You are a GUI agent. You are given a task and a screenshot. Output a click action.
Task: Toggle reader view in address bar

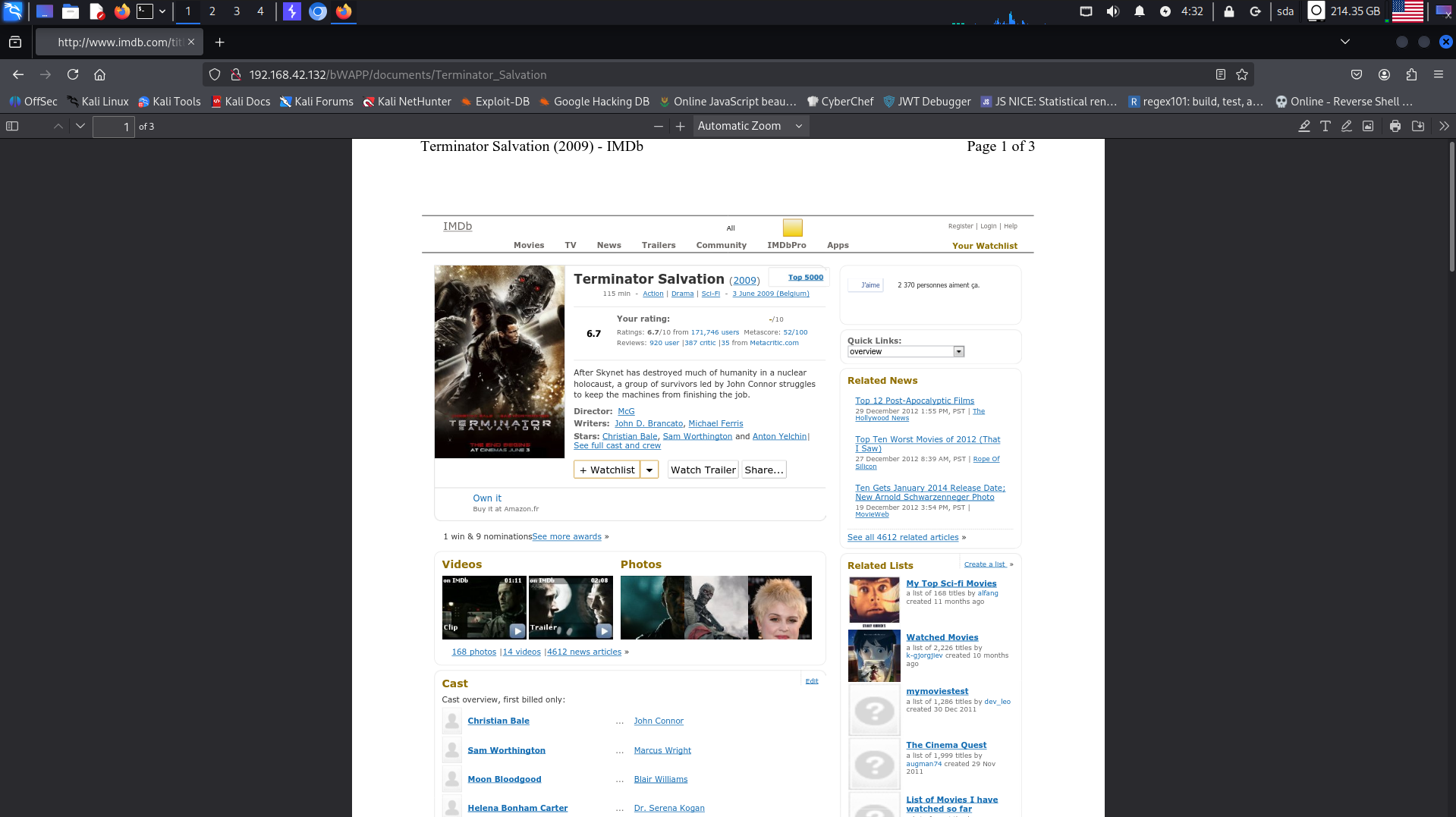[x=1220, y=74]
